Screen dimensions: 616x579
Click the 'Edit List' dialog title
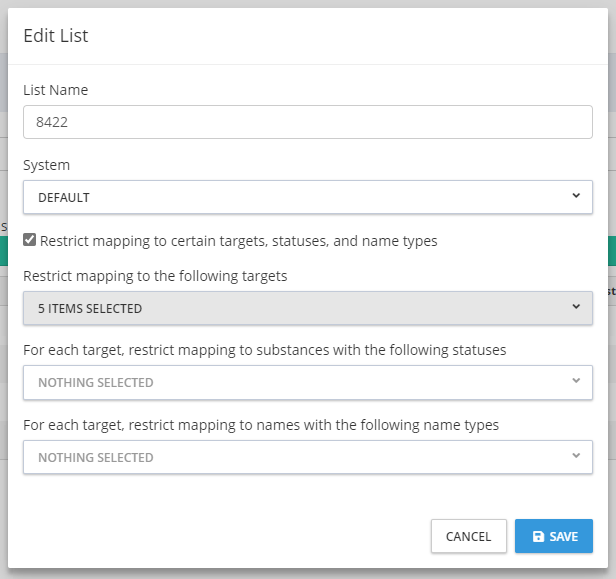coord(56,36)
